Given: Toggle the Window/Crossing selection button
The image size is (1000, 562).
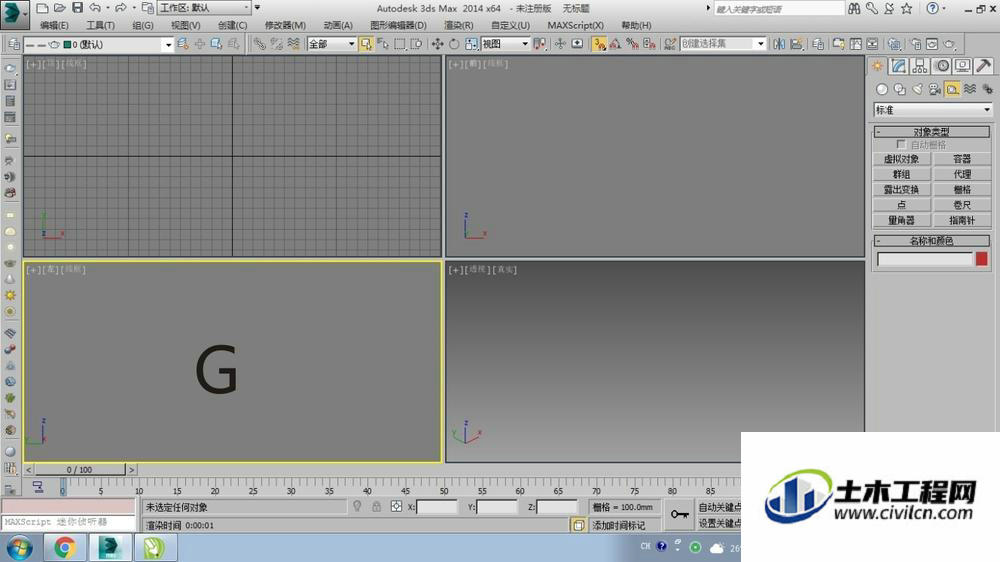Looking at the screenshot, I should [416, 44].
